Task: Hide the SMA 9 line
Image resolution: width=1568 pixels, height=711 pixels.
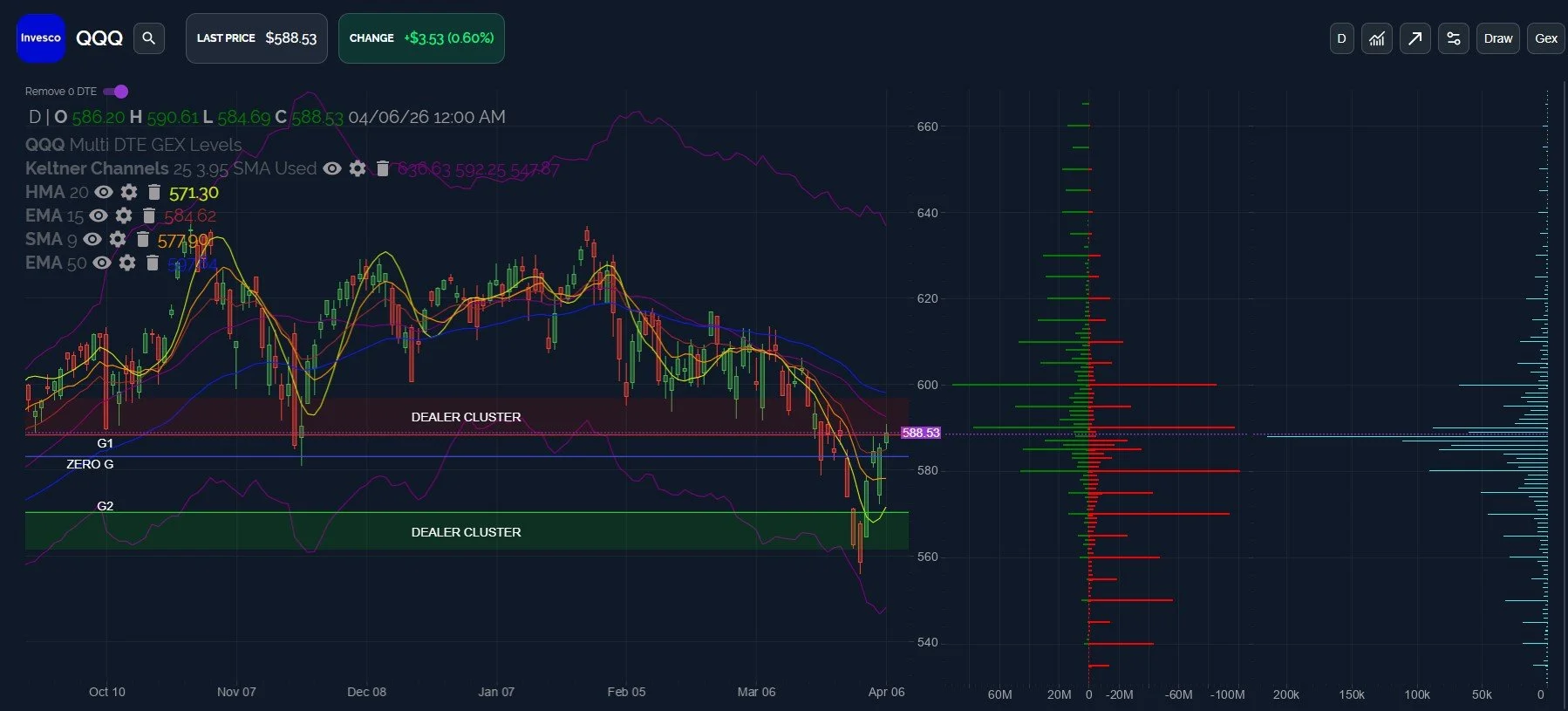Action: [x=92, y=239]
